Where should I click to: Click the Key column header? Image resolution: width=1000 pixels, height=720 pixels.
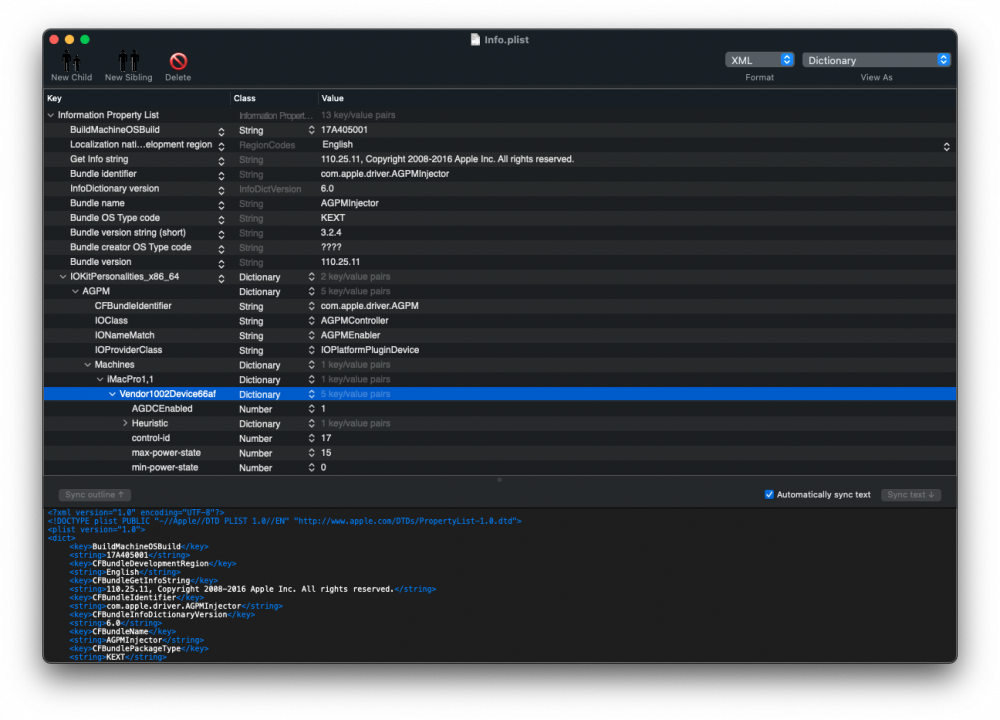pos(136,98)
